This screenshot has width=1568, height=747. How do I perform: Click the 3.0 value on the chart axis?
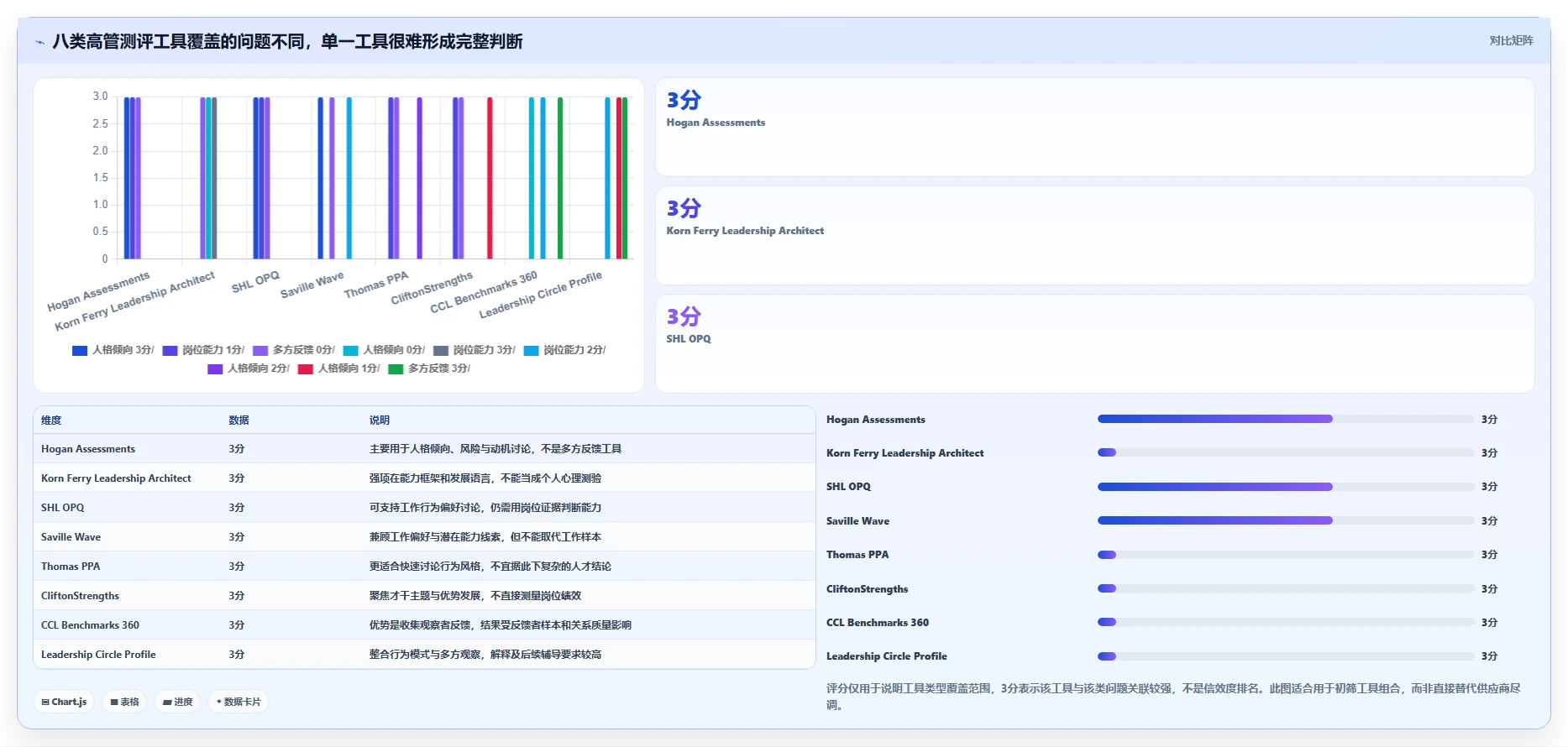point(101,97)
